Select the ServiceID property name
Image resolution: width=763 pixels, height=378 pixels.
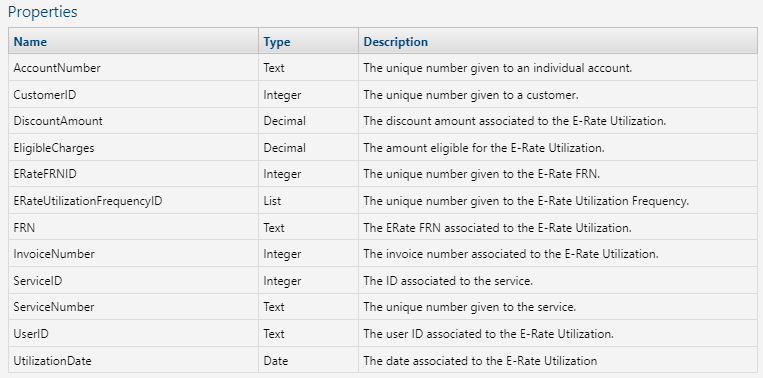pyautogui.click(x=38, y=281)
